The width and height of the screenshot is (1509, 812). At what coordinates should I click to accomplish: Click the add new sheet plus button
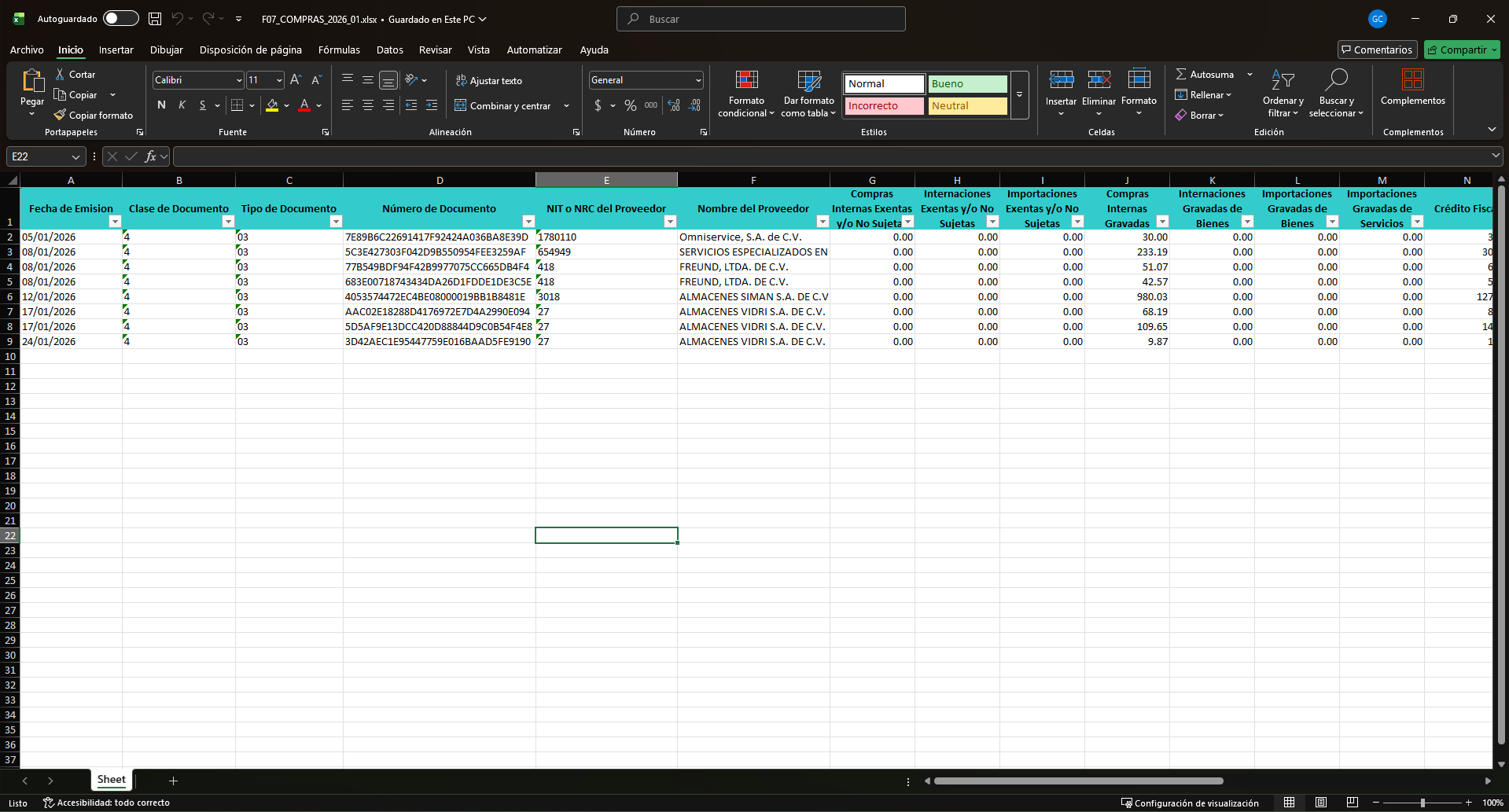[173, 781]
